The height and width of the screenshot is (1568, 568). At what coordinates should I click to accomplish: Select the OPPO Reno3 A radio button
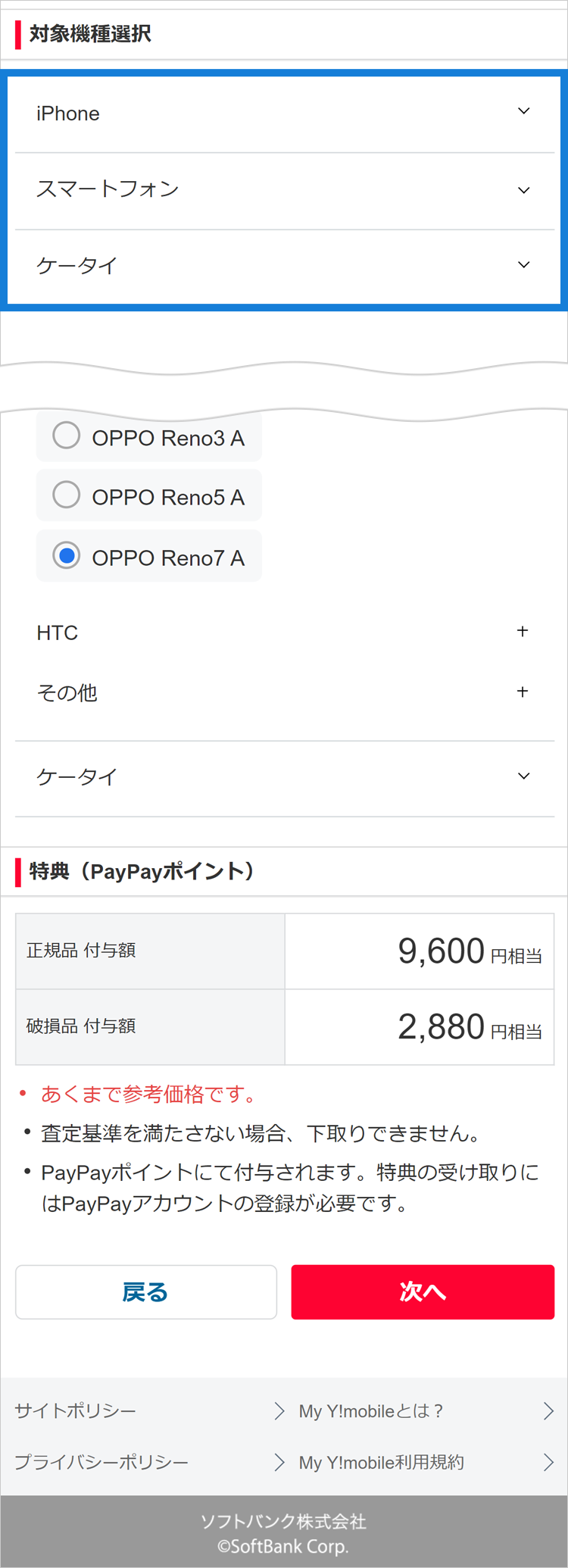(67, 436)
